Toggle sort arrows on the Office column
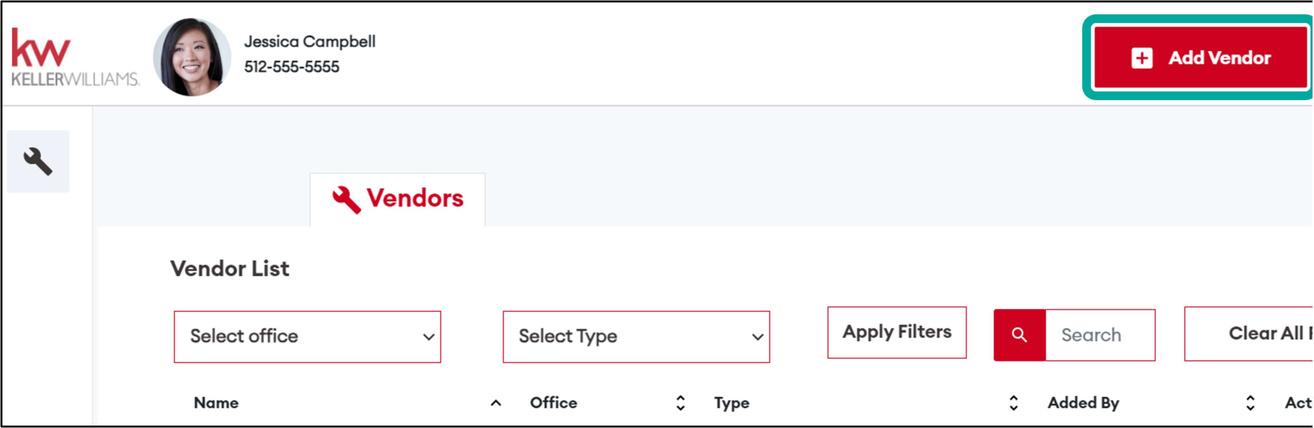 pyautogui.click(x=681, y=403)
